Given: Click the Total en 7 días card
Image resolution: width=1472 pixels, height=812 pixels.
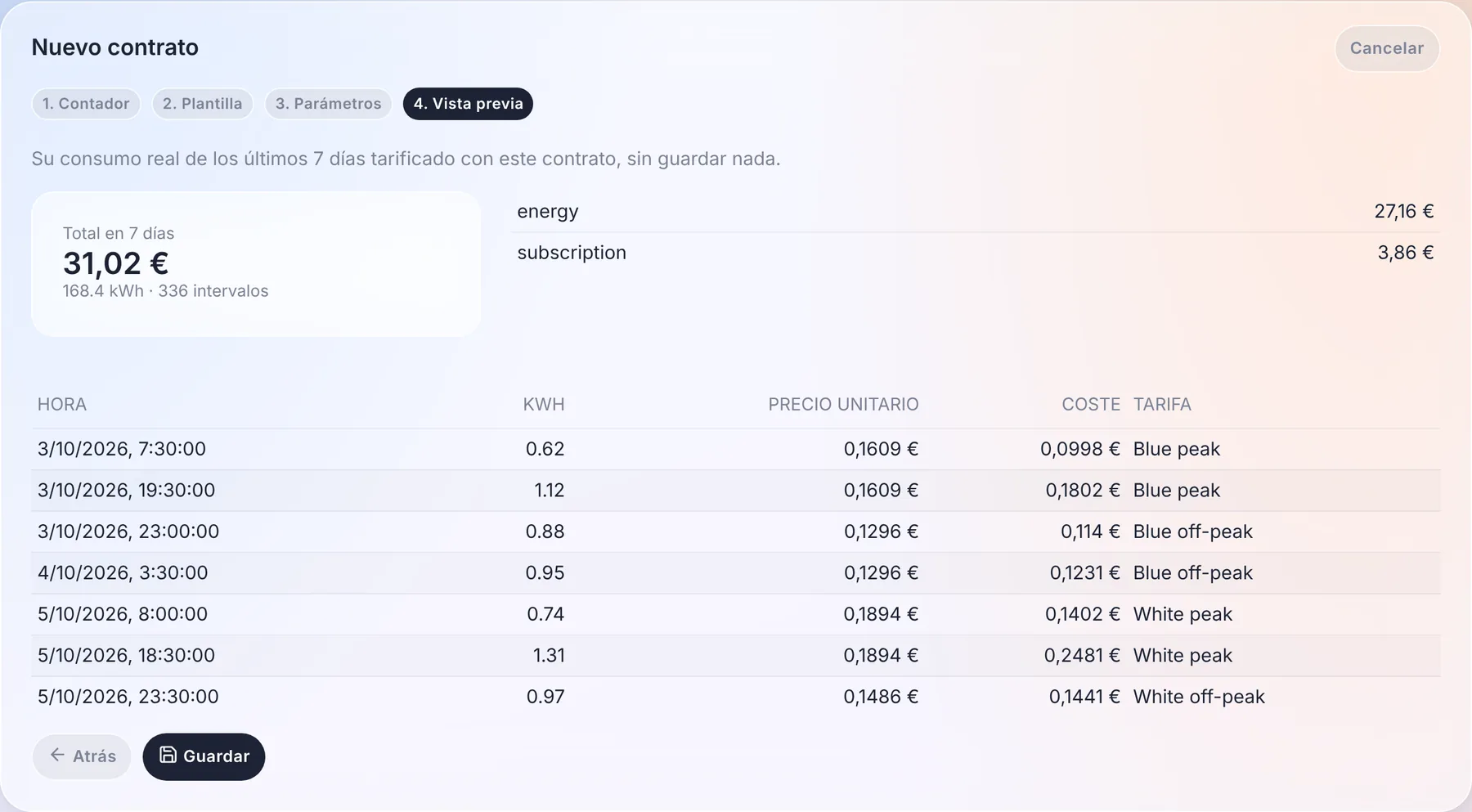Looking at the screenshot, I should point(256,264).
